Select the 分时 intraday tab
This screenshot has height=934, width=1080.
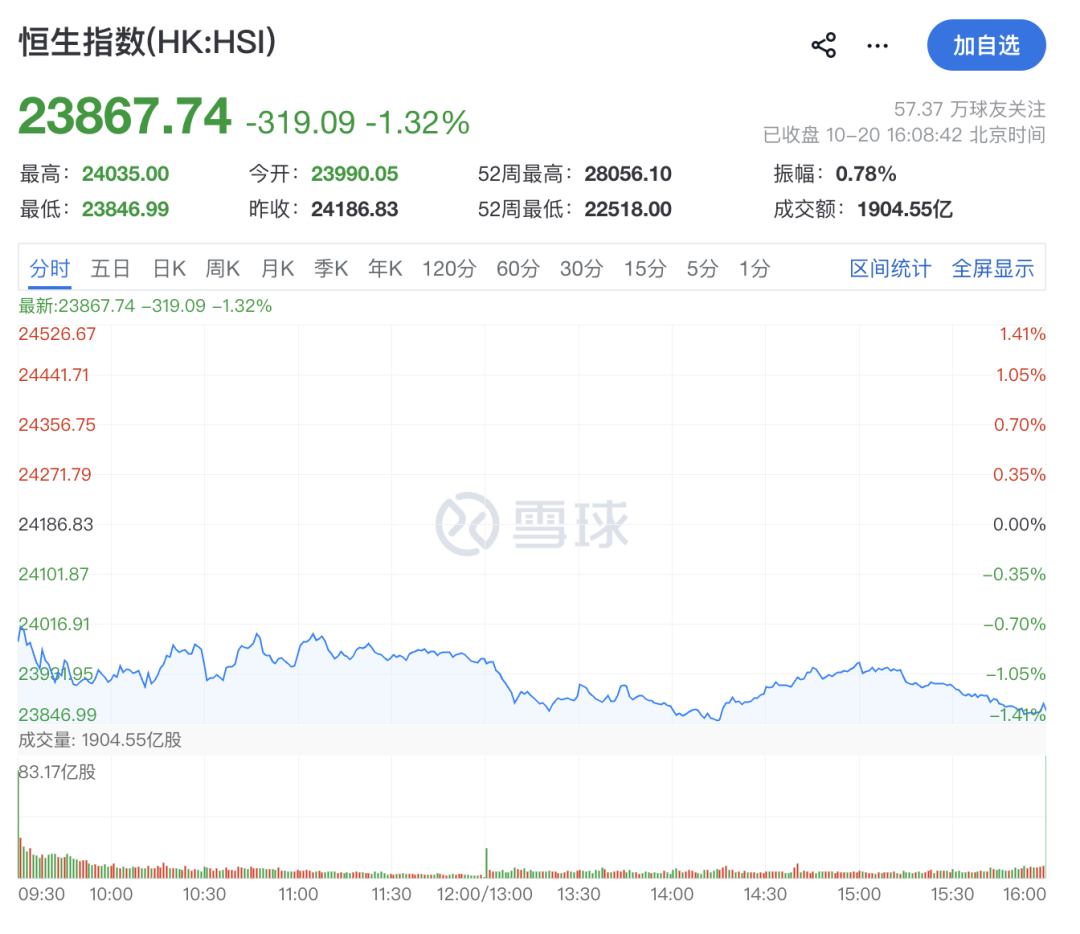(x=50, y=268)
